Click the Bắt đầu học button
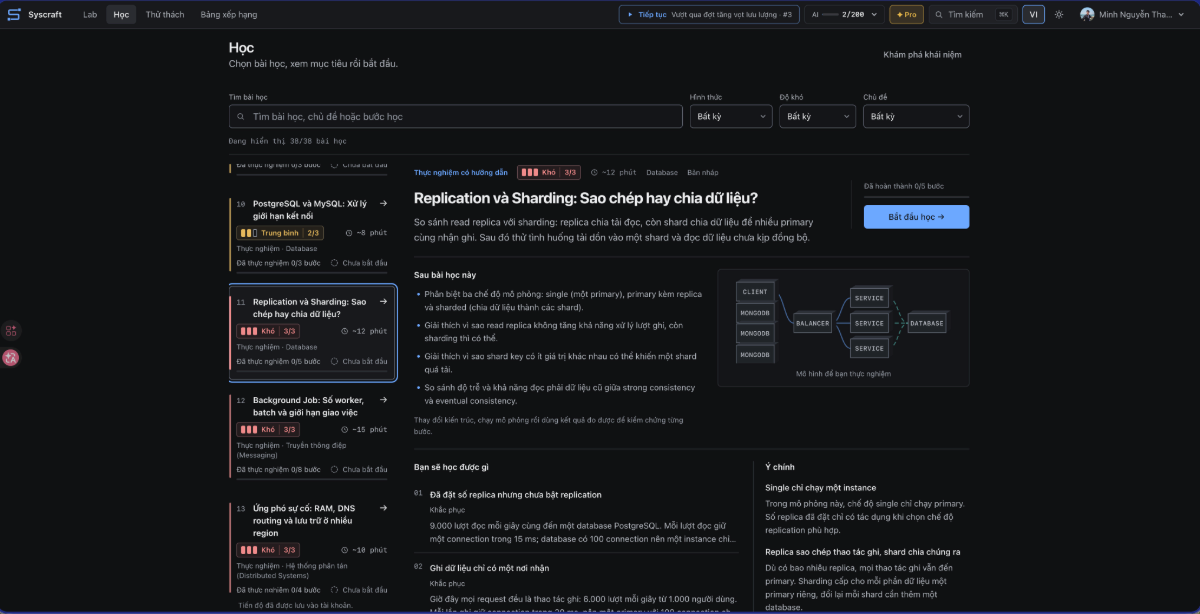 point(916,217)
